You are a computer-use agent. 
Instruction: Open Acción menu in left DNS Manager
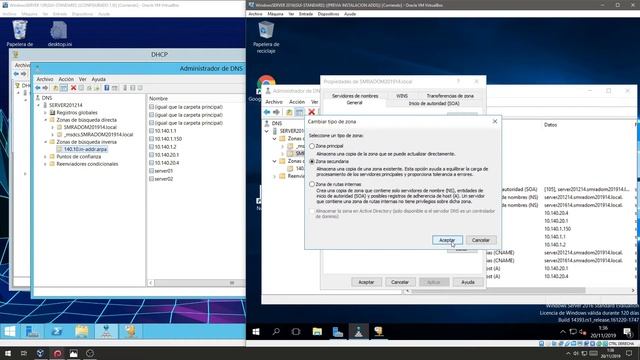(66, 79)
